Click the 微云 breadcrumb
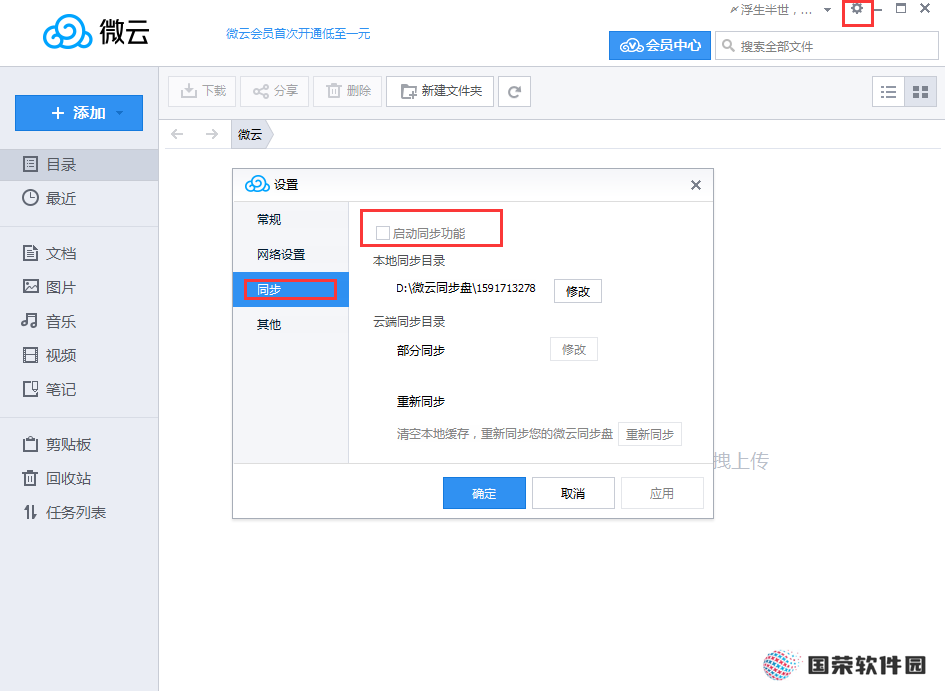 [250, 134]
